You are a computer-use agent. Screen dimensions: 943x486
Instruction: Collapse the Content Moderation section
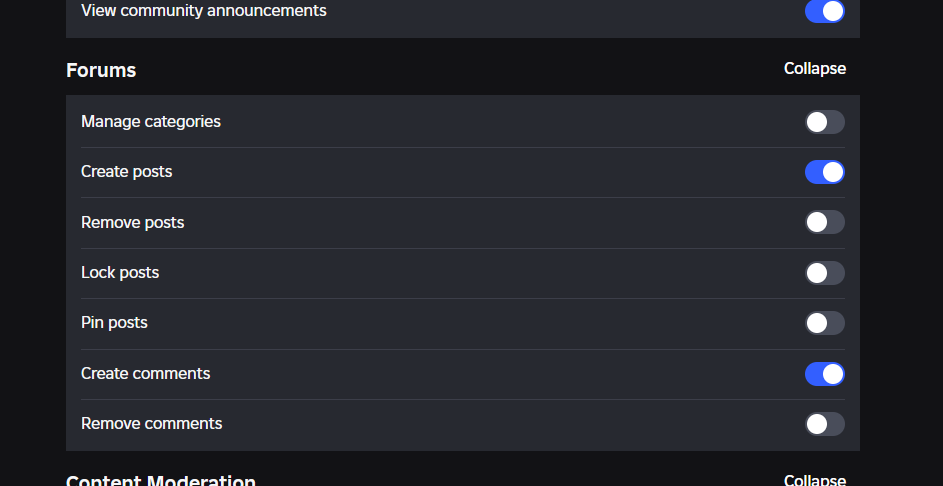coord(815,480)
